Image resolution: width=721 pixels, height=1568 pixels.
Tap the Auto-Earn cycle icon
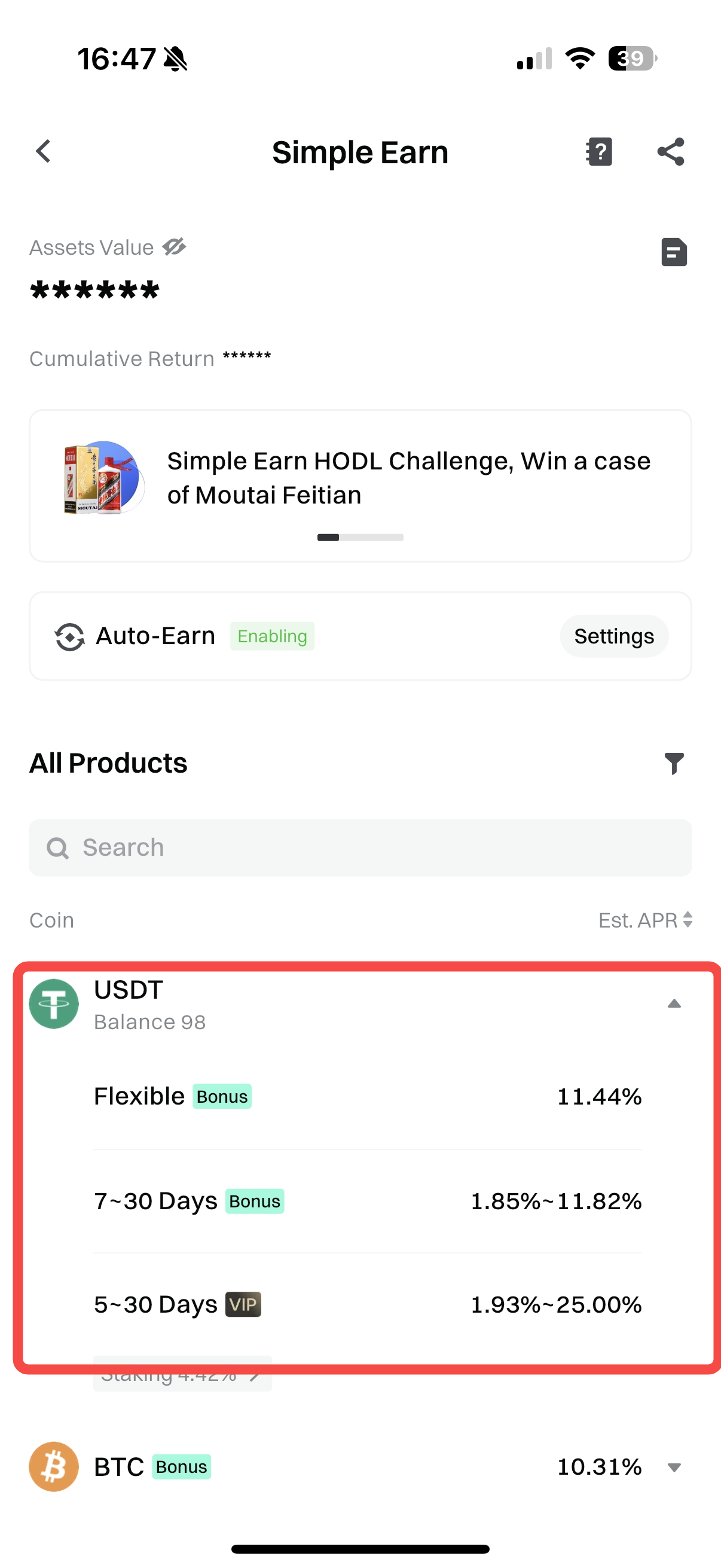coord(69,637)
